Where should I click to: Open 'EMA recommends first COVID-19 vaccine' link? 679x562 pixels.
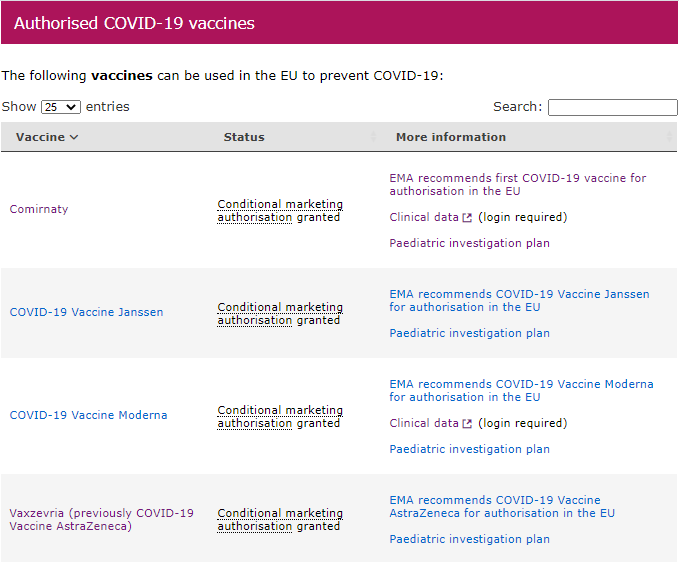pyautogui.click(x=517, y=184)
